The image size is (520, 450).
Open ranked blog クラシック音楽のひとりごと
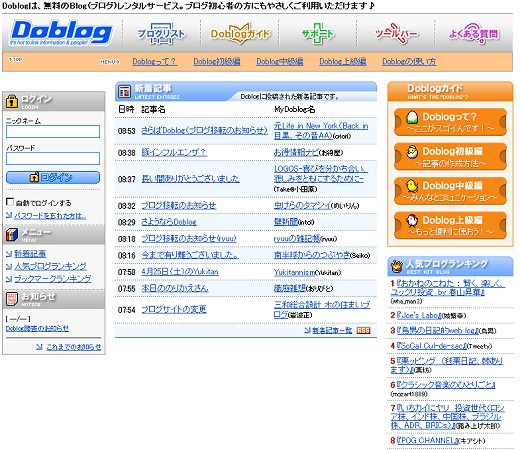(x=446, y=385)
